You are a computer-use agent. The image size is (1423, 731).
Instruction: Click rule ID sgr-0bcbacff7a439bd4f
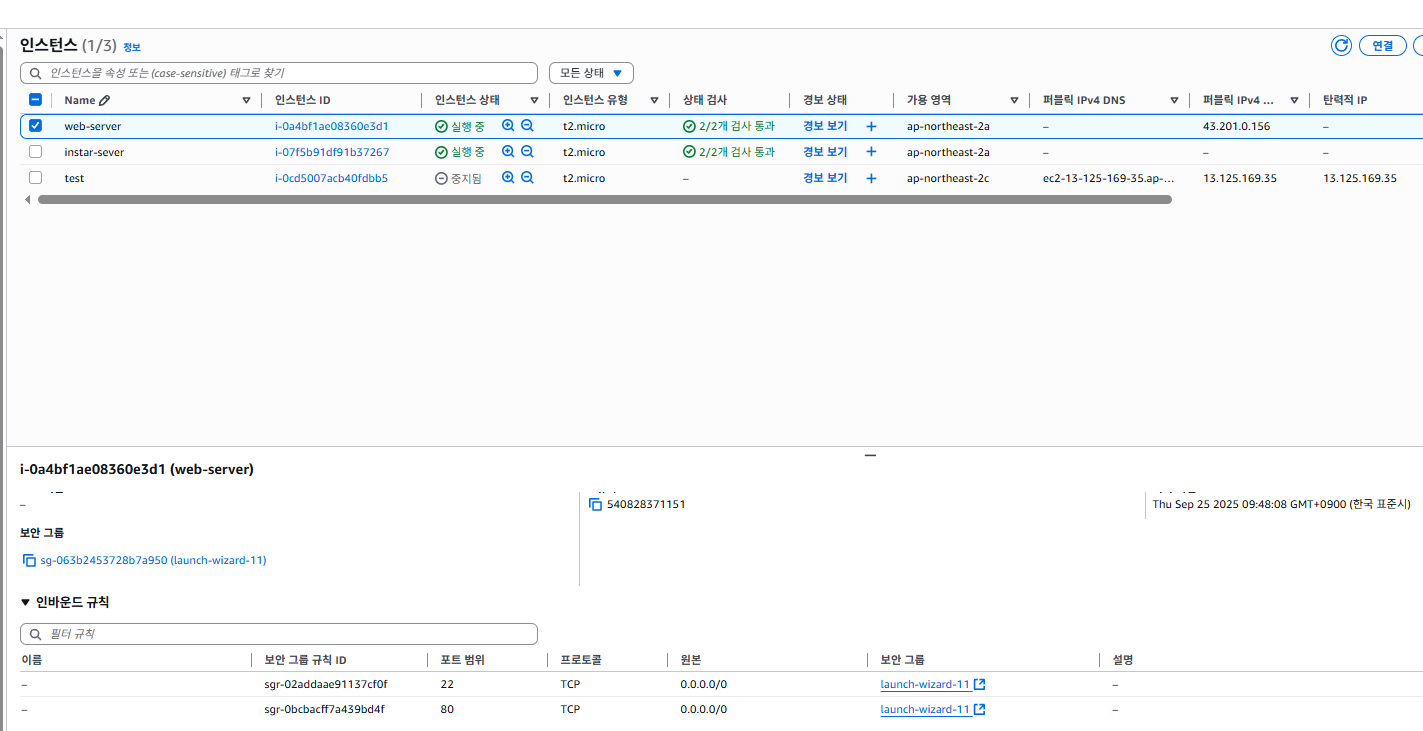(324, 709)
